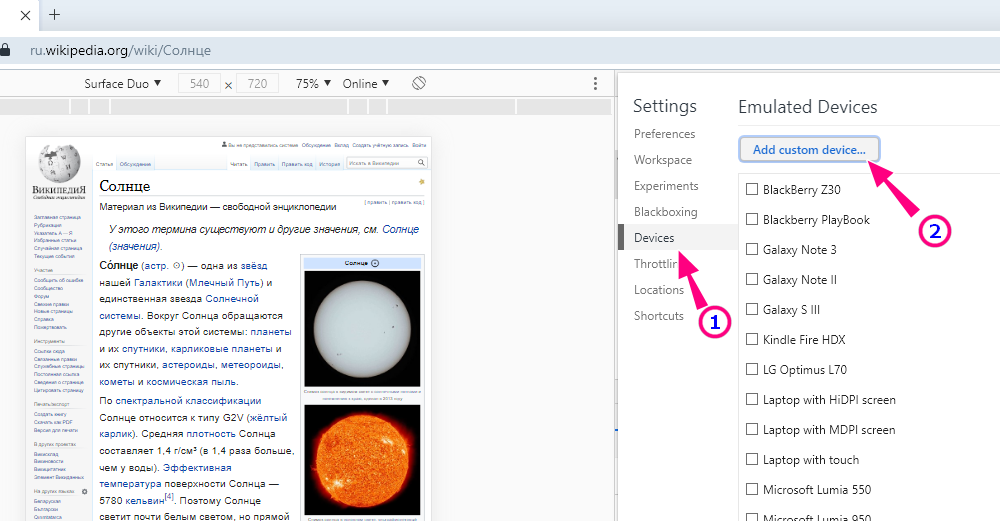This screenshot has width=1000, height=521.
Task: Enable the Microsoft Lumia 550 checkbox
Action: [x=752, y=489]
